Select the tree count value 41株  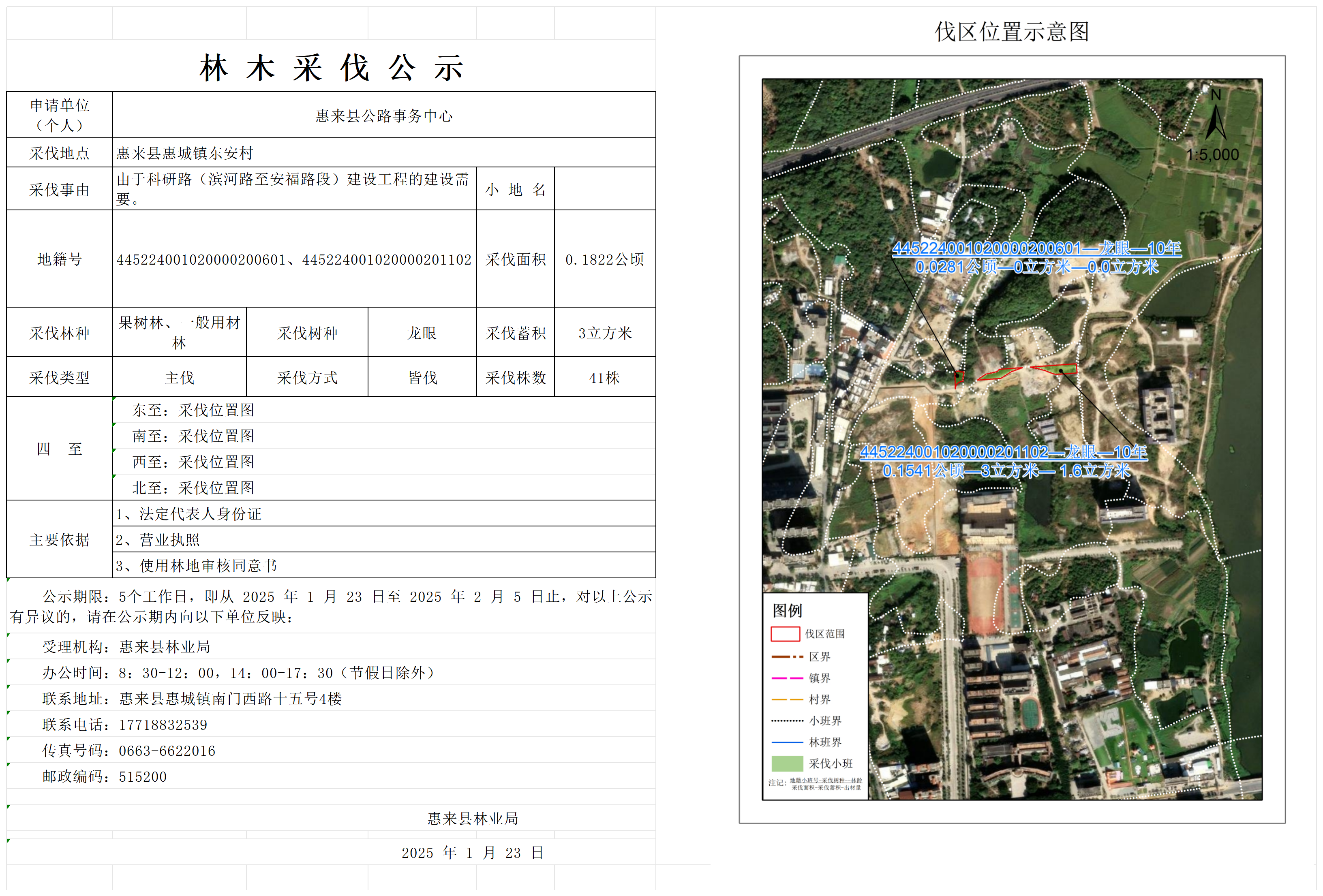coord(605,377)
